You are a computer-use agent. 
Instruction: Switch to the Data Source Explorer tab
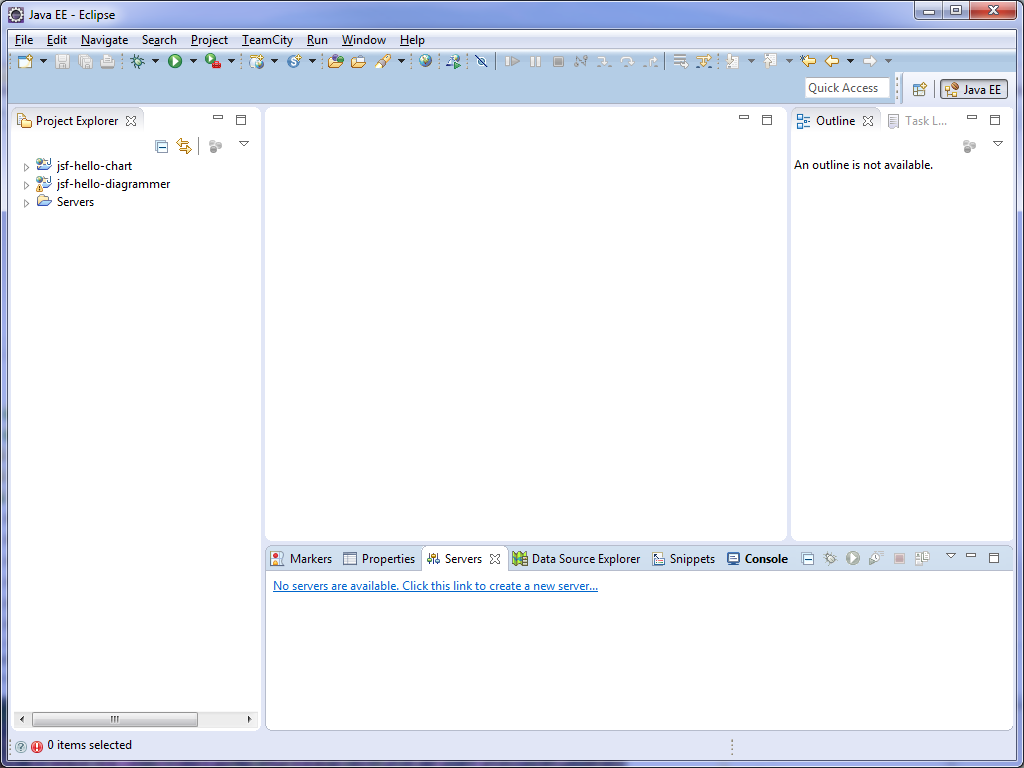(585, 559)
